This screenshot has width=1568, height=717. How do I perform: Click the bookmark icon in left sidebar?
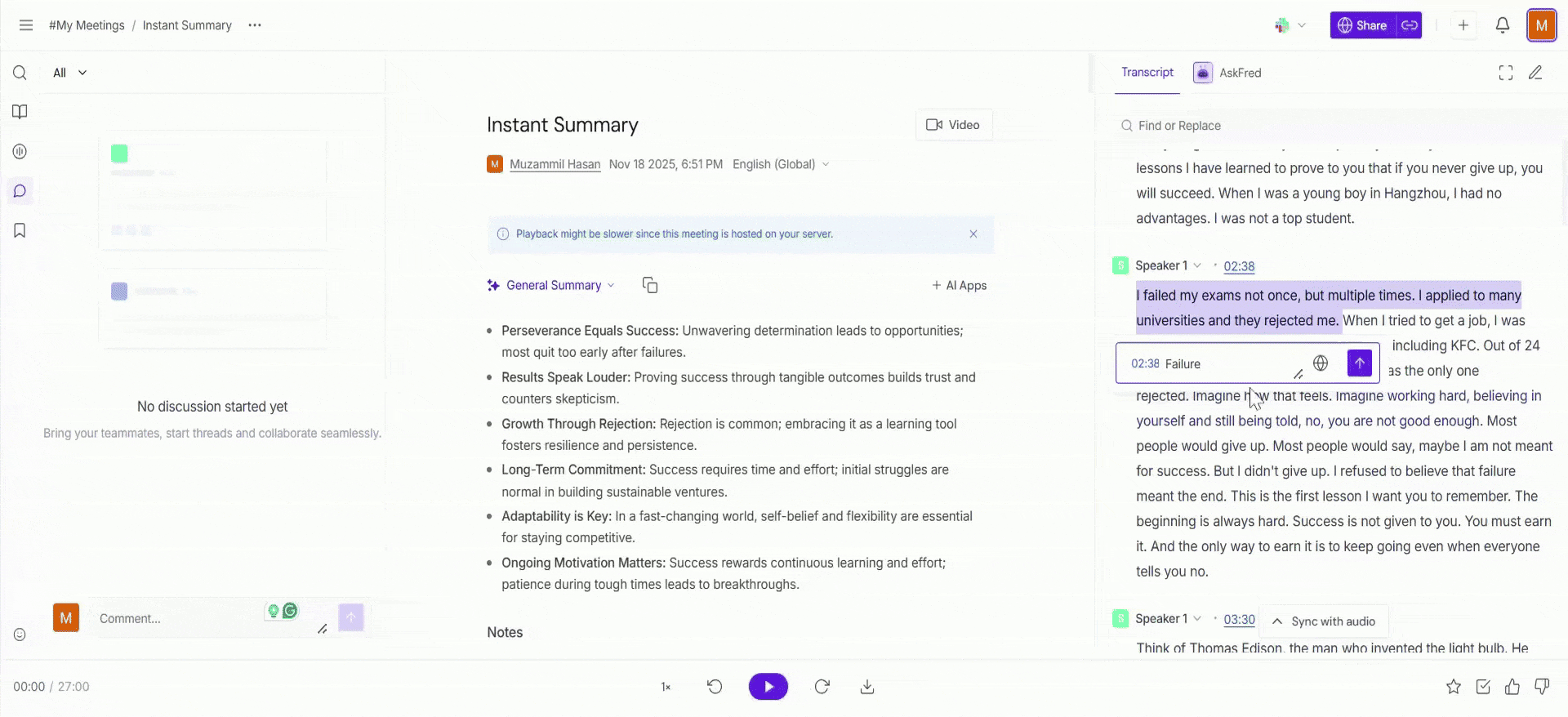(x=20, y=231)
